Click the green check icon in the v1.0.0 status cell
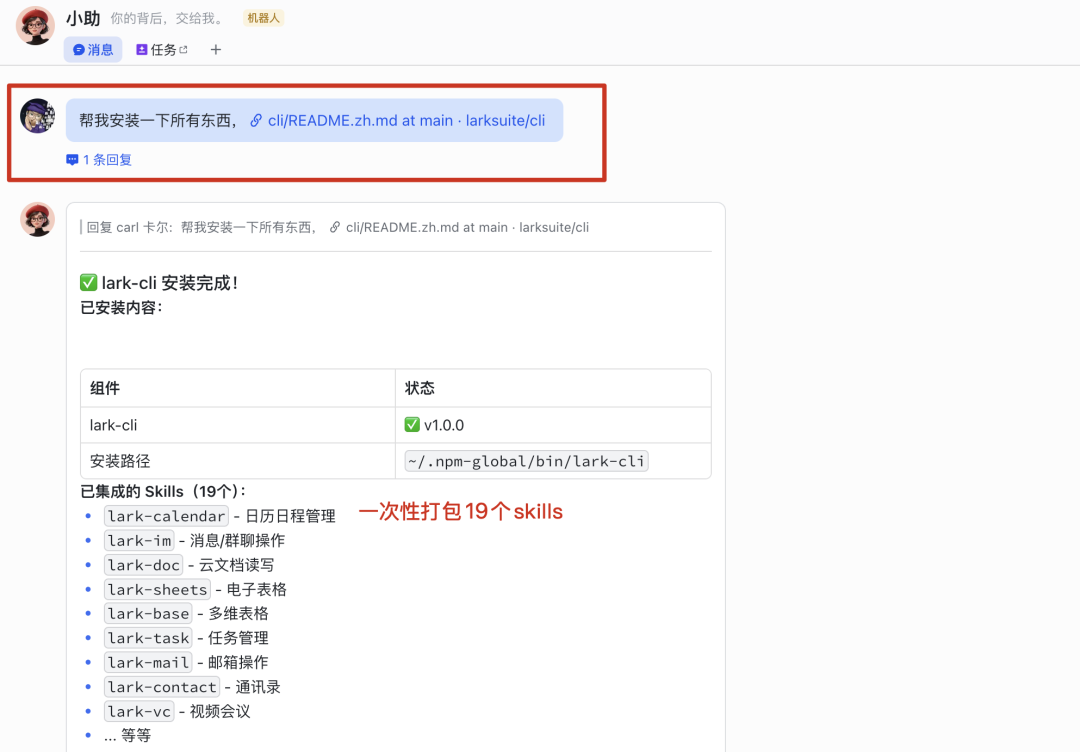The image size is (1080, 752). [x=411, y=424]
